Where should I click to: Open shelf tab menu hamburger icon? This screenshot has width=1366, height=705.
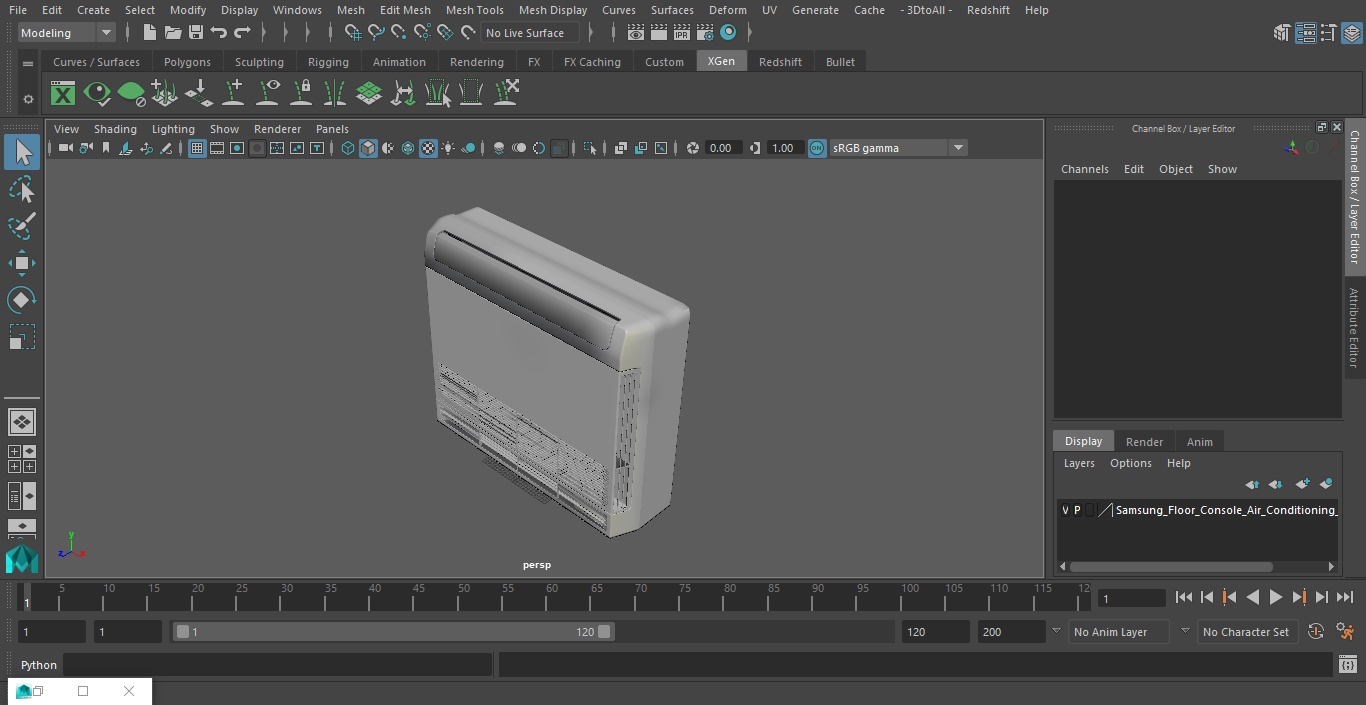[x=28, y=63]
